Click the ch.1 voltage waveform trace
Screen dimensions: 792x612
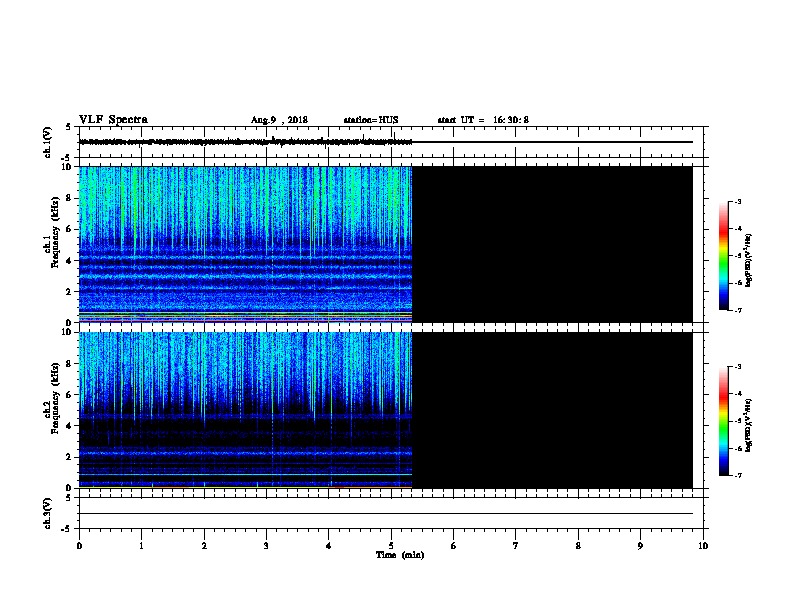click(x=386, y=142)
